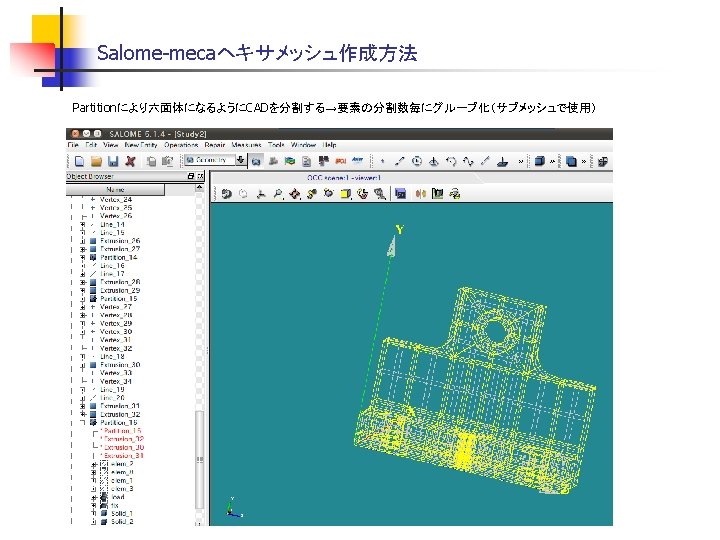Click the rightmost icon in viewer toolbar
Viewport: 720px width, 540px height.
click(455, 194)
